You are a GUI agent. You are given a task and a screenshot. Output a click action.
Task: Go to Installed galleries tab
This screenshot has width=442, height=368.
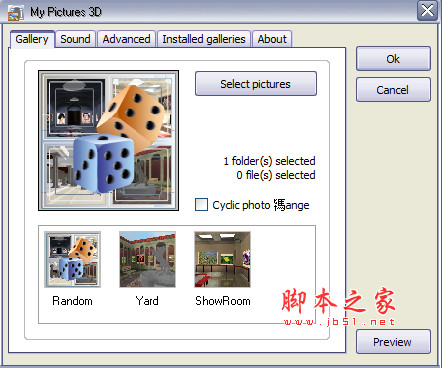(204, 39)
